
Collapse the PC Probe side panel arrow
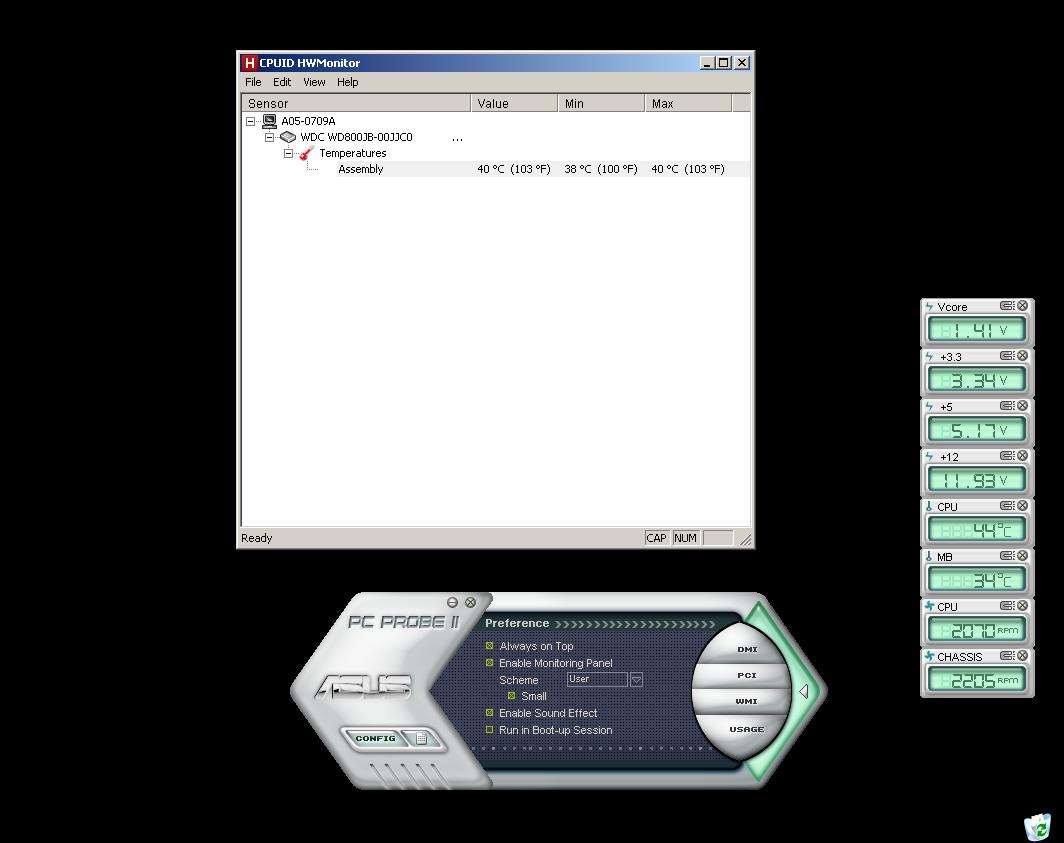click(804, 692)
